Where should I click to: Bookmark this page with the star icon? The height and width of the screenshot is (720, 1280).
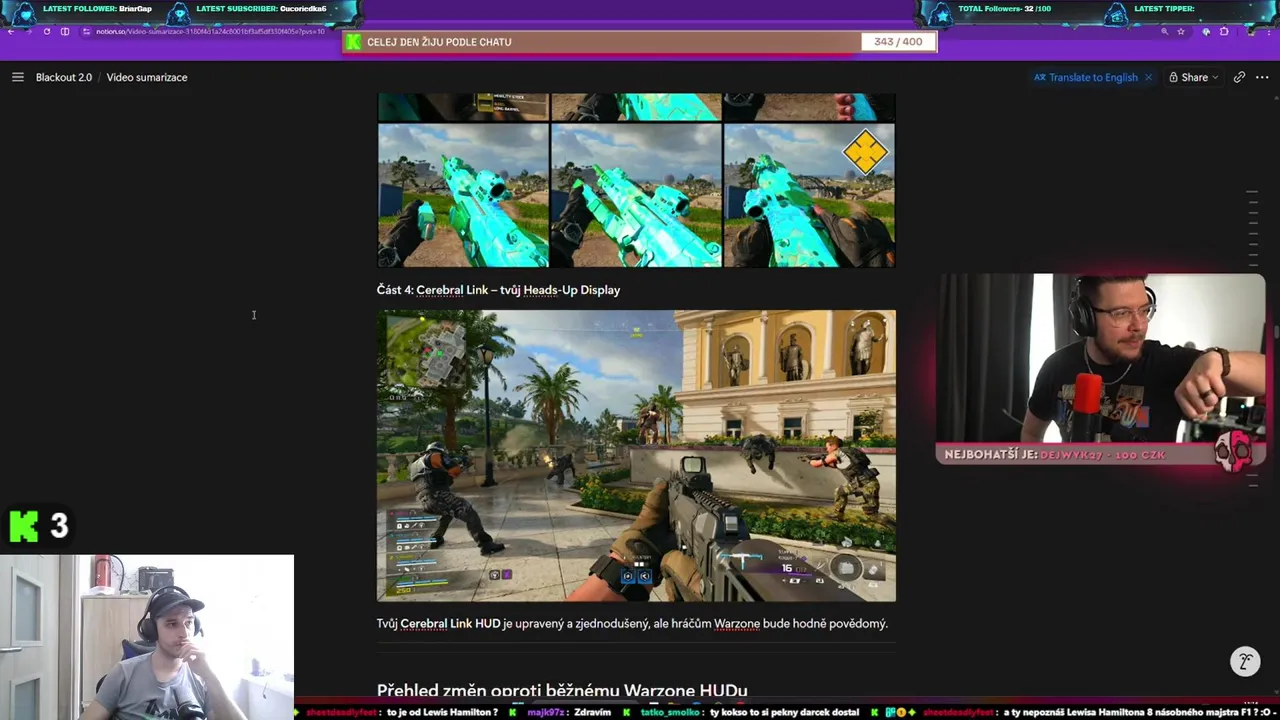click(x=1181, y=32)
